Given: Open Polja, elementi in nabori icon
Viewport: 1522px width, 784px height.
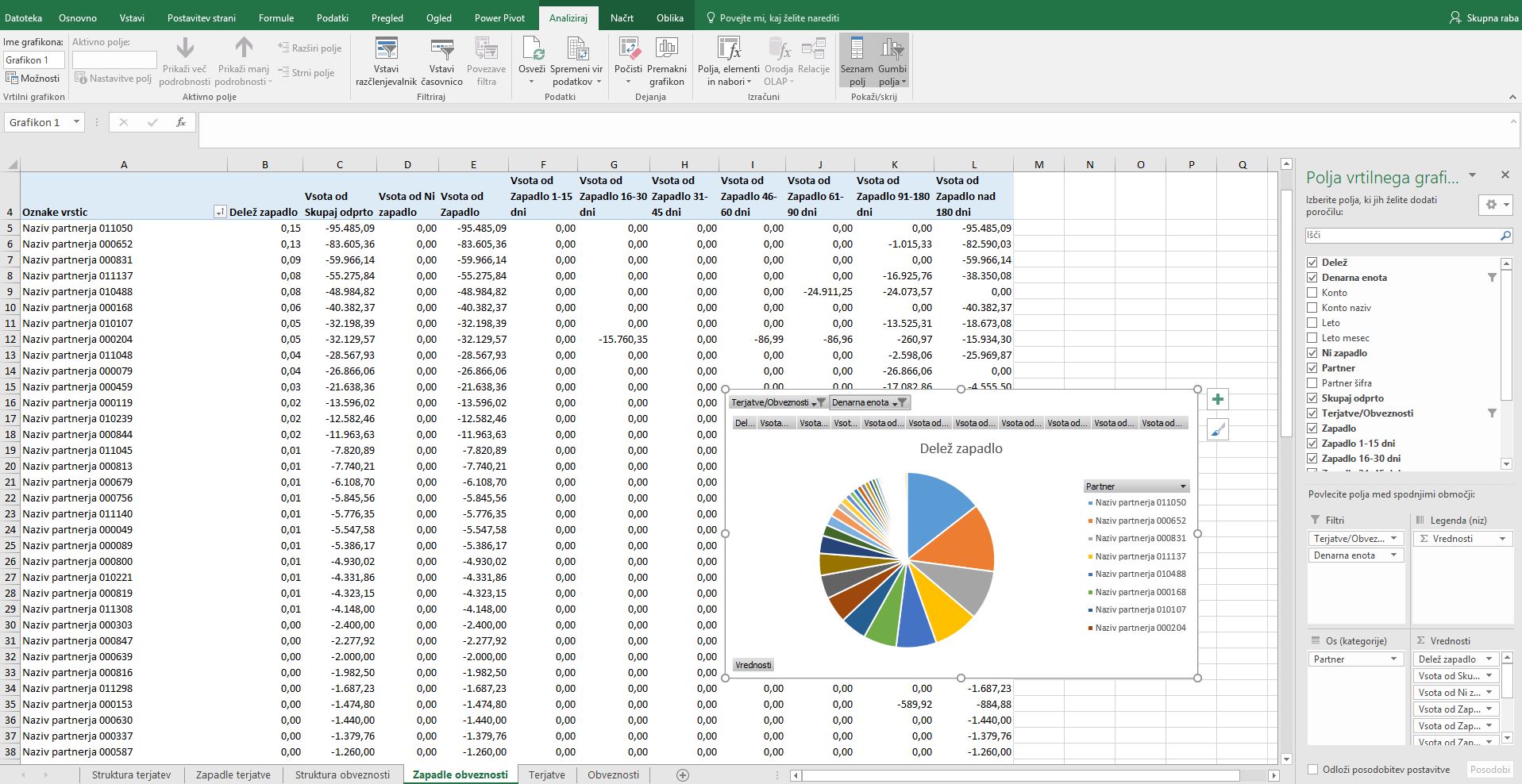Looking at the screenshot, I should tap(729, 49).
